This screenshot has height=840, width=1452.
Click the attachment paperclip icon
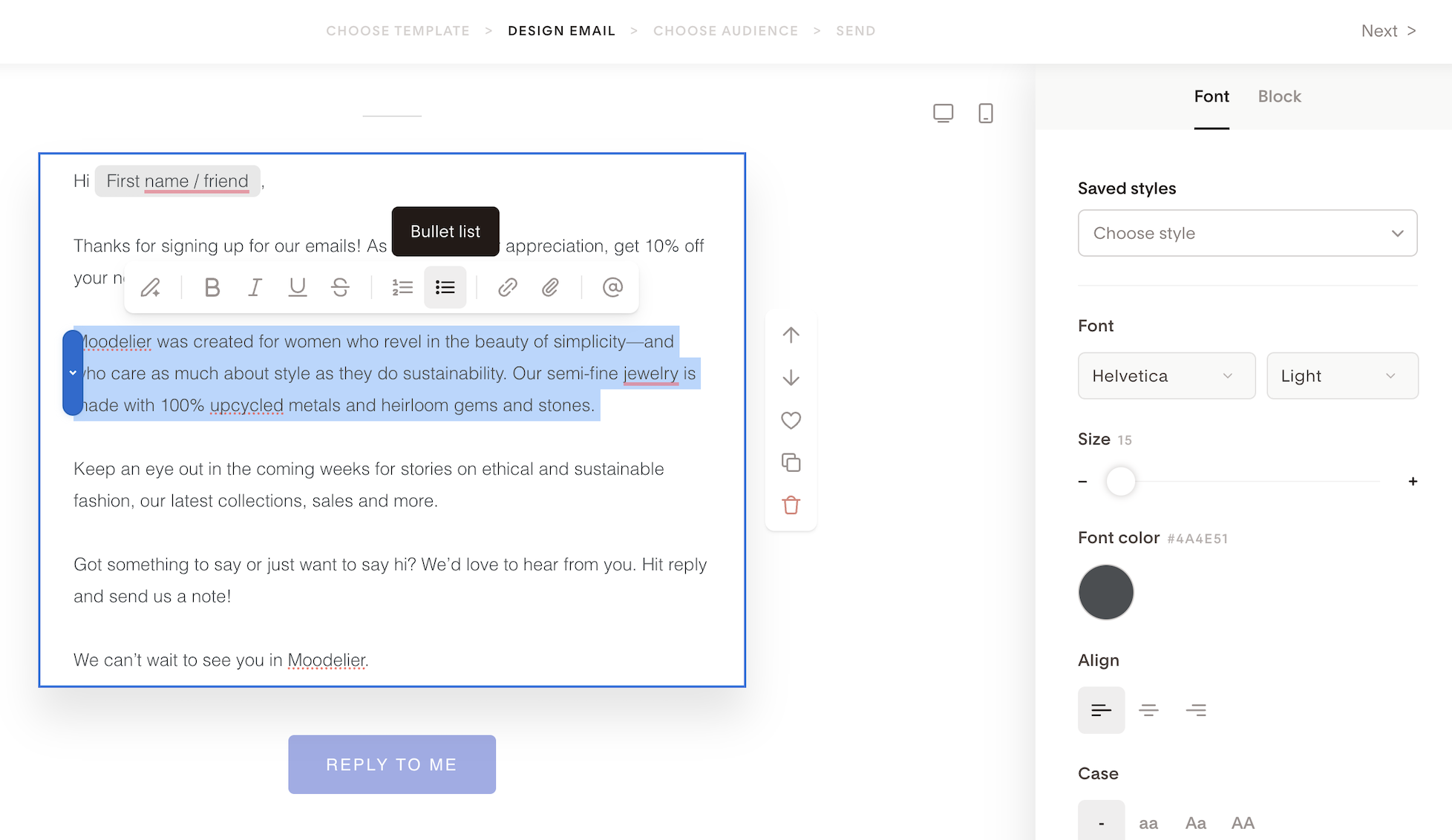pos(550,287)
